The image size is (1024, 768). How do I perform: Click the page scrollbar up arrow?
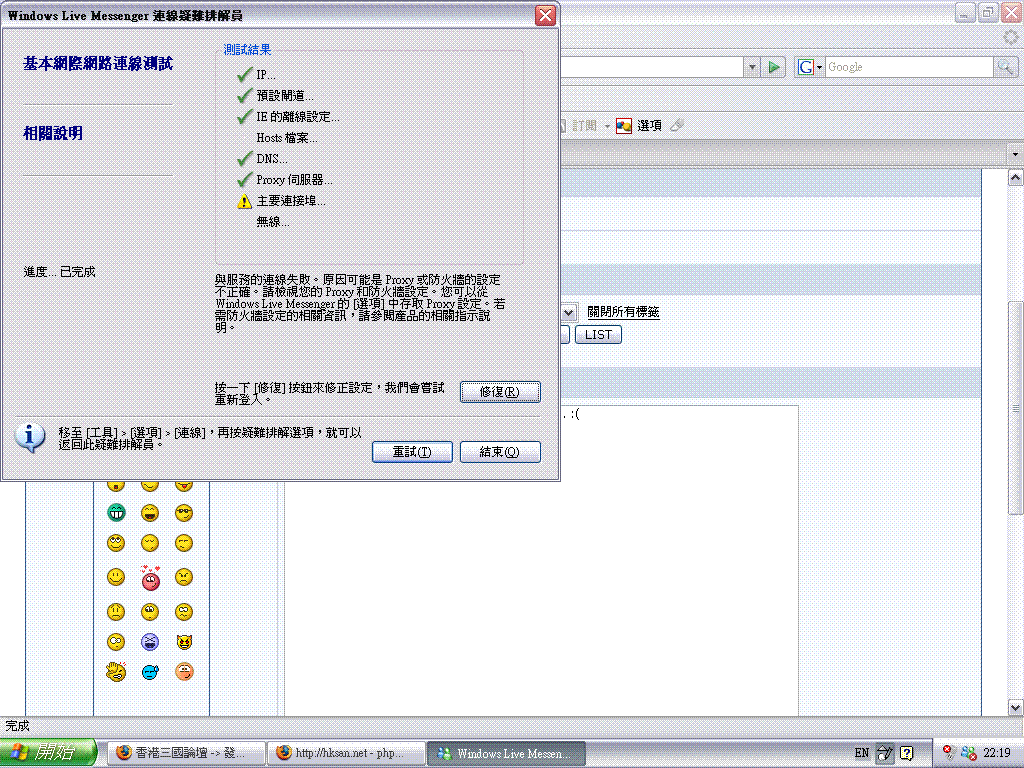pyautogui.click(x=1015, y=177)
